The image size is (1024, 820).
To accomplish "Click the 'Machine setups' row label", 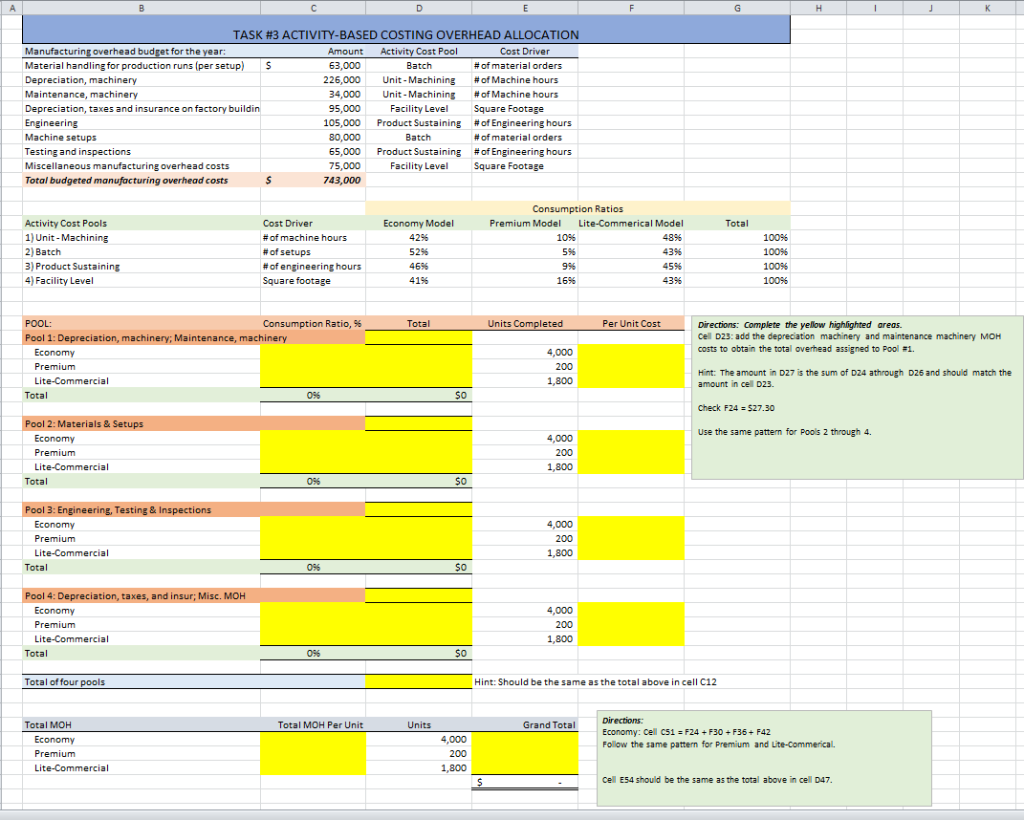I will point(141,137).
